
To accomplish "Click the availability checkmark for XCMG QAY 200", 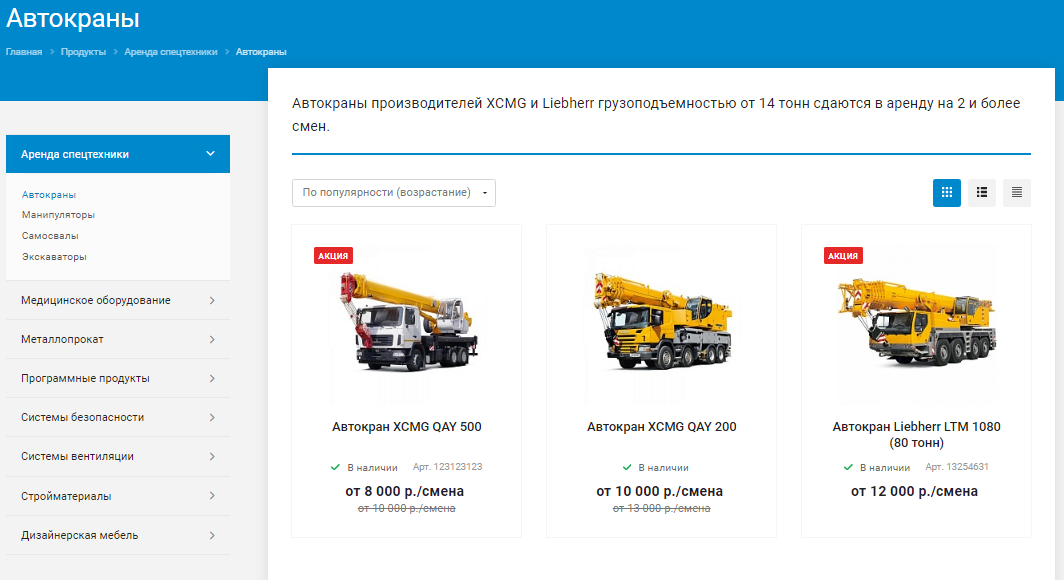I will 627,467.
